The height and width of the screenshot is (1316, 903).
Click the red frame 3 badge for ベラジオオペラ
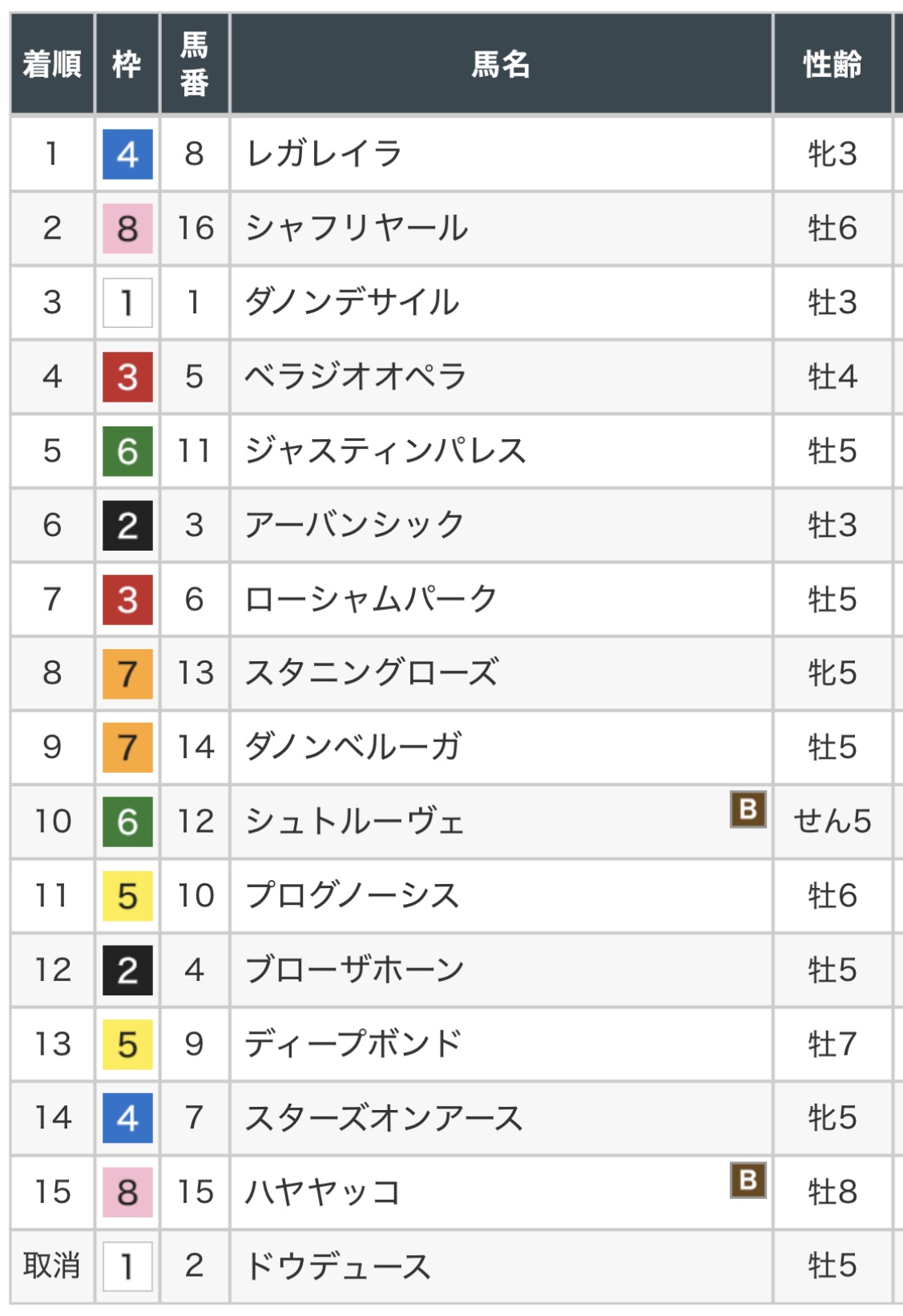[127, 377]
